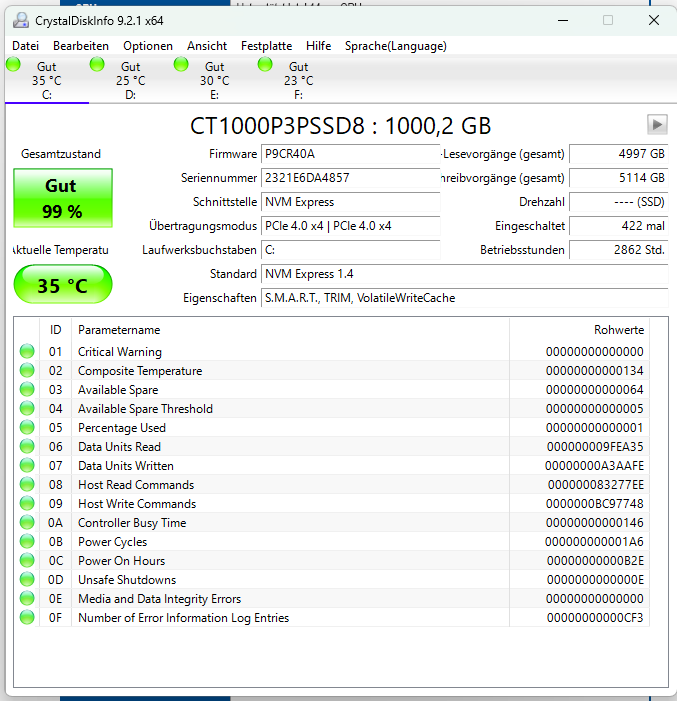Click the Firmware field P9CR40A
The width and height of the screenshot is (677, 701).
click(351, 154)
